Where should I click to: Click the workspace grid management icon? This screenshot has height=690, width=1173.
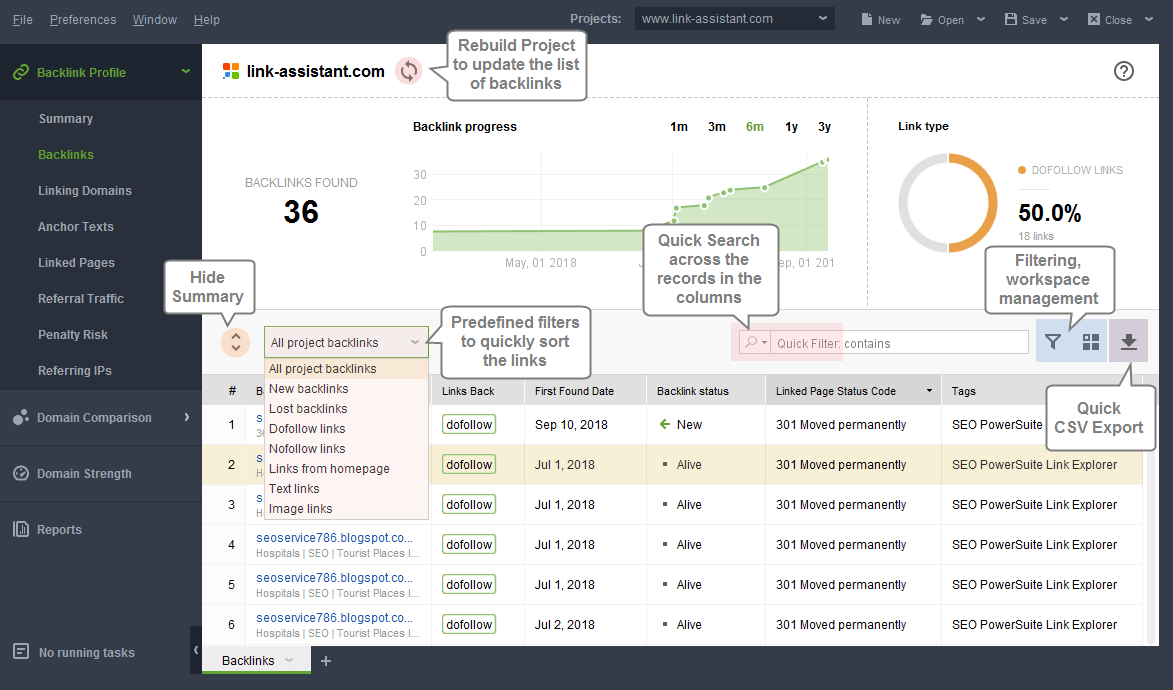1091,342
